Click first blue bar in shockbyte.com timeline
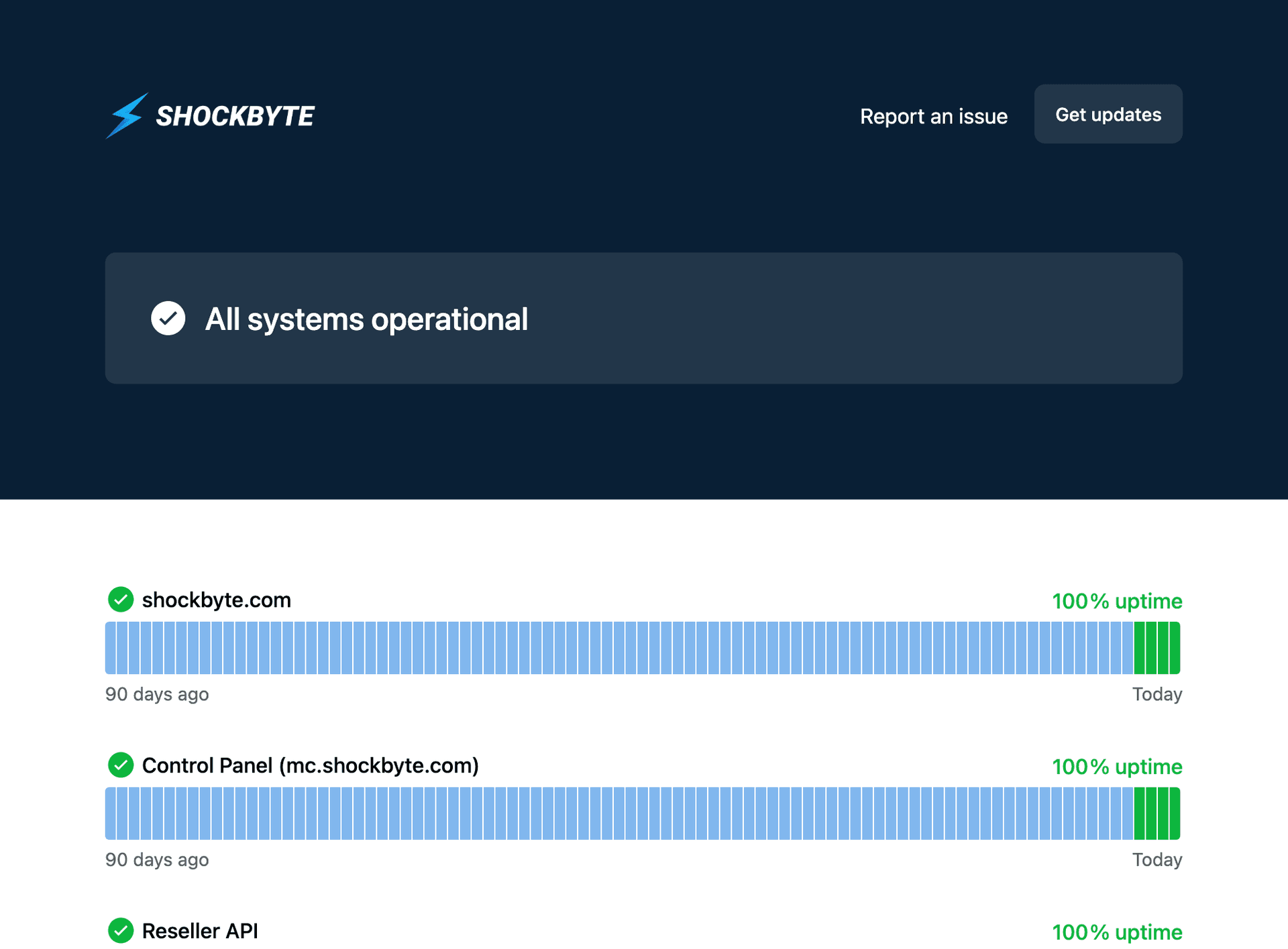 111,648
